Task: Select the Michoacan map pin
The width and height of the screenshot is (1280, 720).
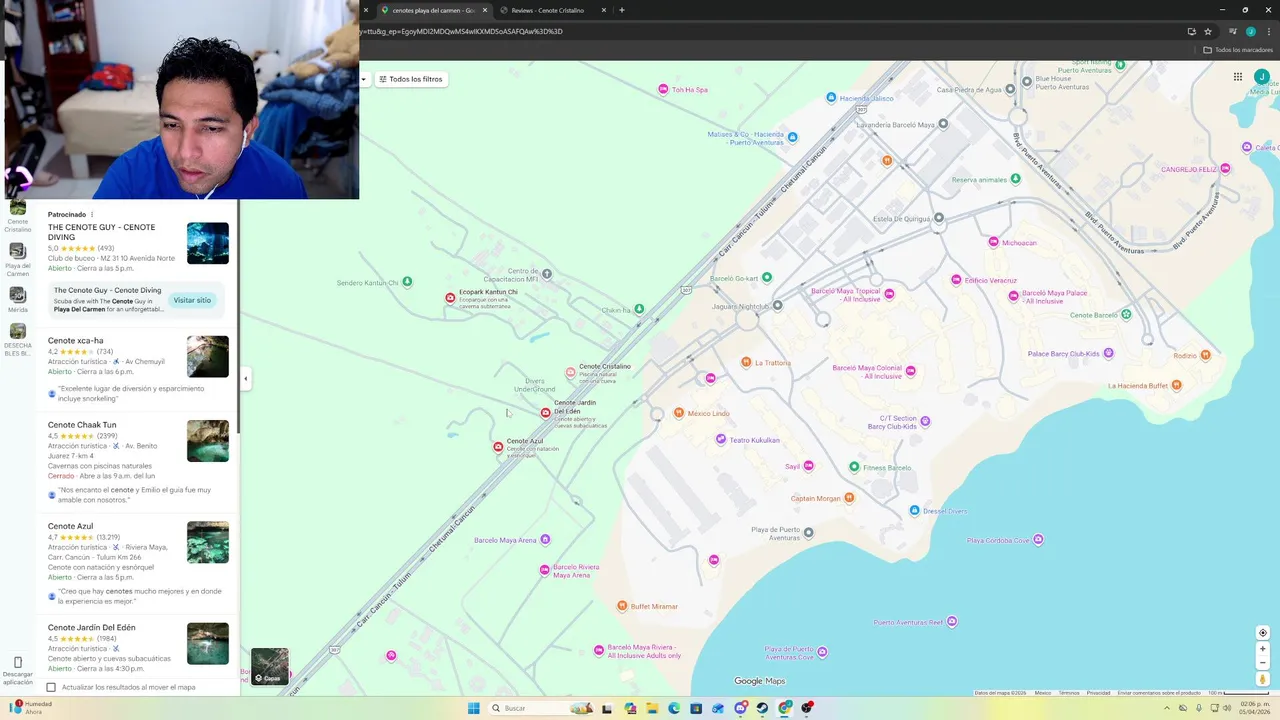Action: [x=993, y=242]
